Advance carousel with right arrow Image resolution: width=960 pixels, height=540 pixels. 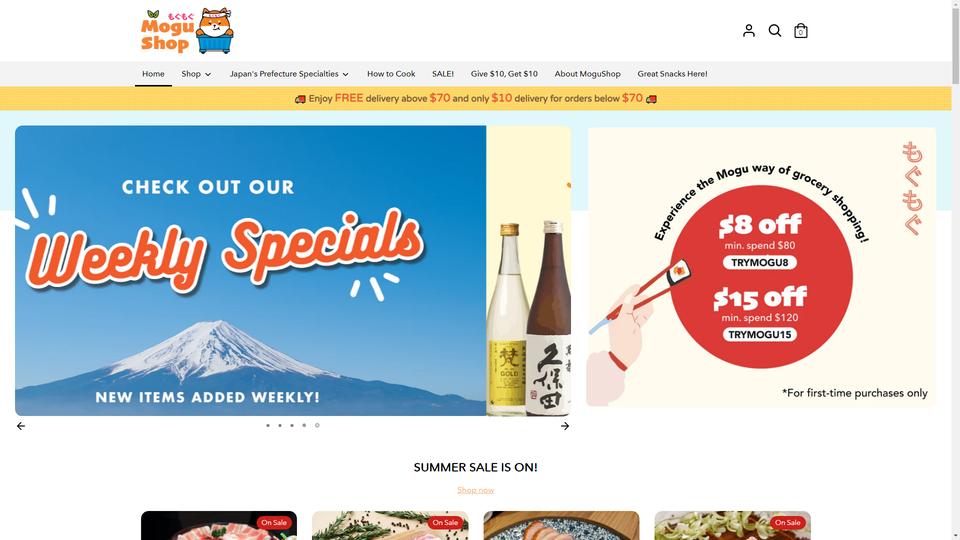[564, 426]
